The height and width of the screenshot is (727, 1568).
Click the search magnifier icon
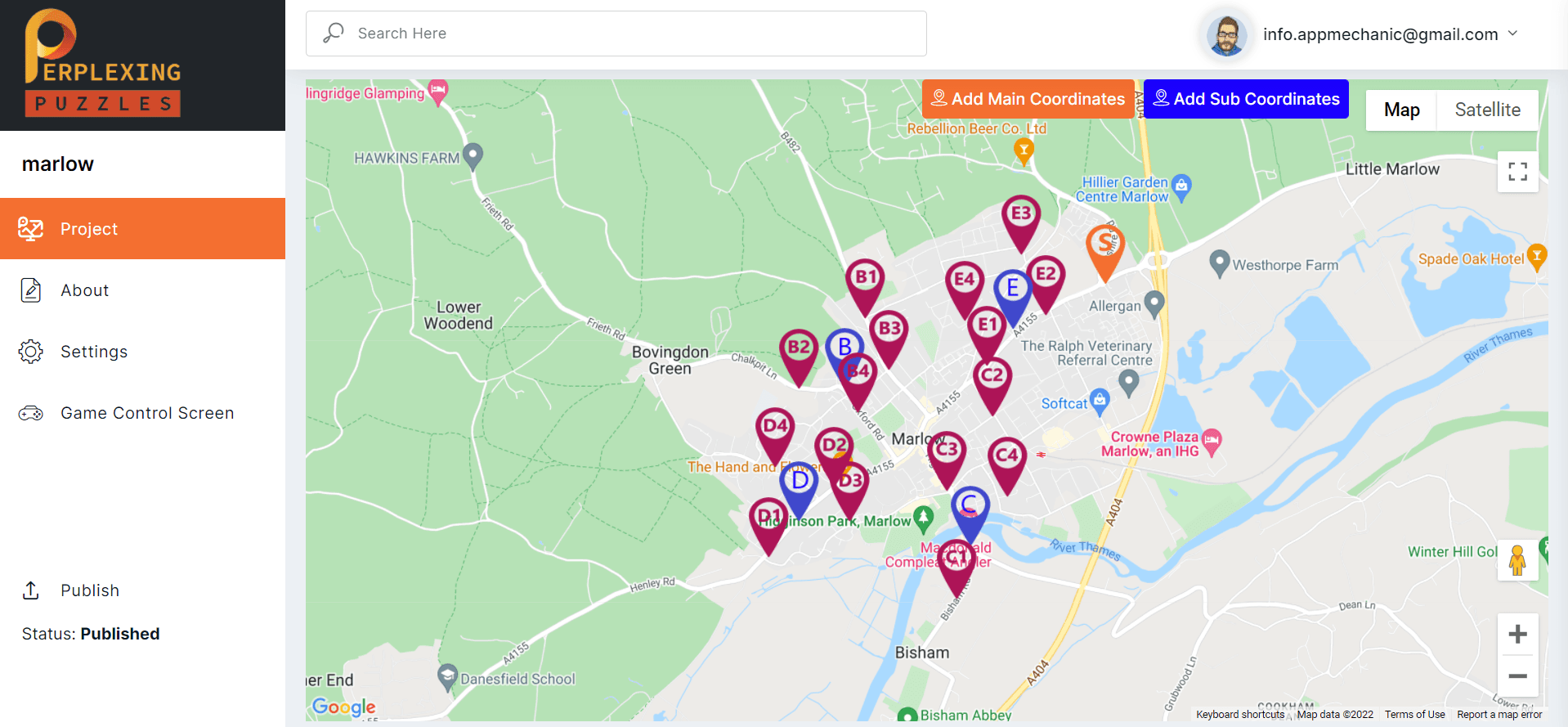pos(334,33)
